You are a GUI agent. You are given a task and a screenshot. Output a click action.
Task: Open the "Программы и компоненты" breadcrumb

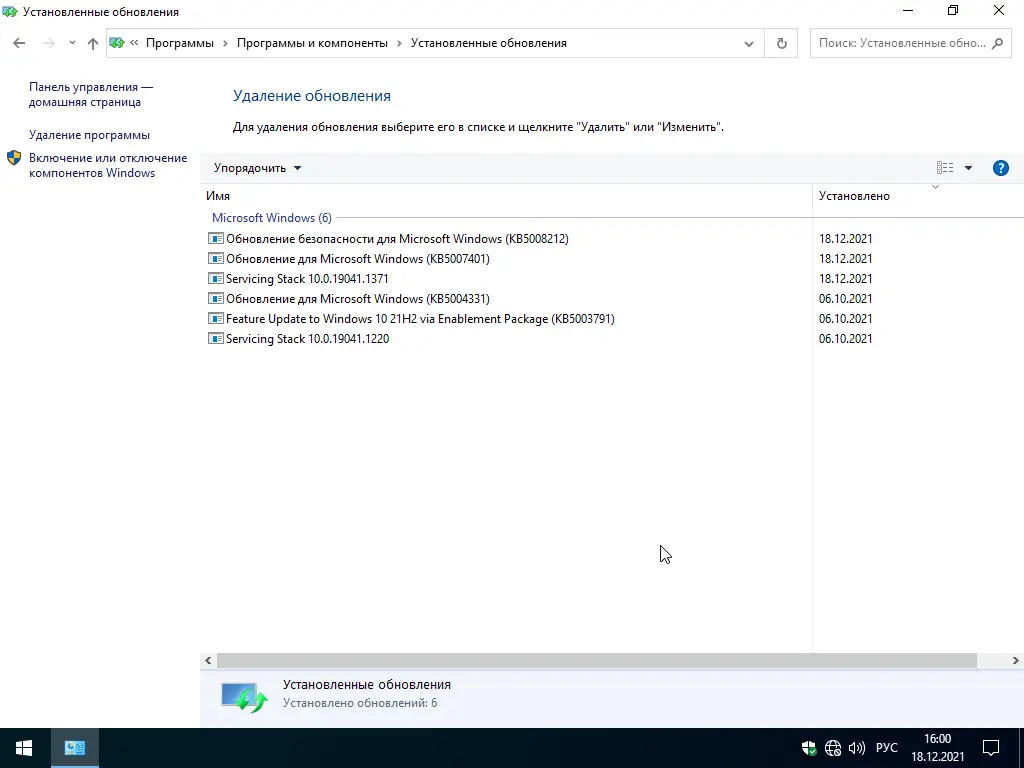(312, 43)
